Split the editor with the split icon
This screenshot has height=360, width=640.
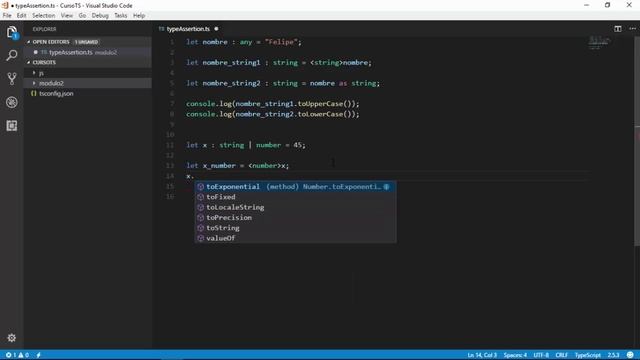tap(618, 29)
